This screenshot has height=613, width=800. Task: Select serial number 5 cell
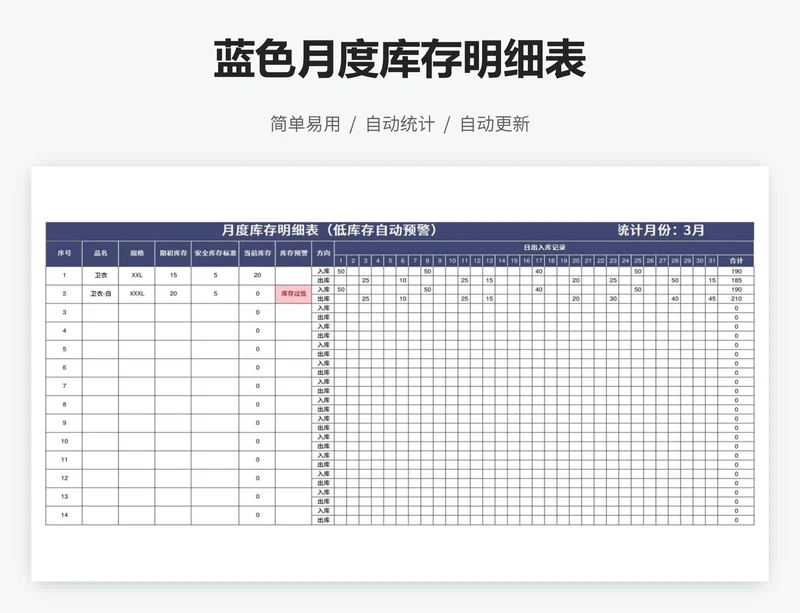click(64, 349)
